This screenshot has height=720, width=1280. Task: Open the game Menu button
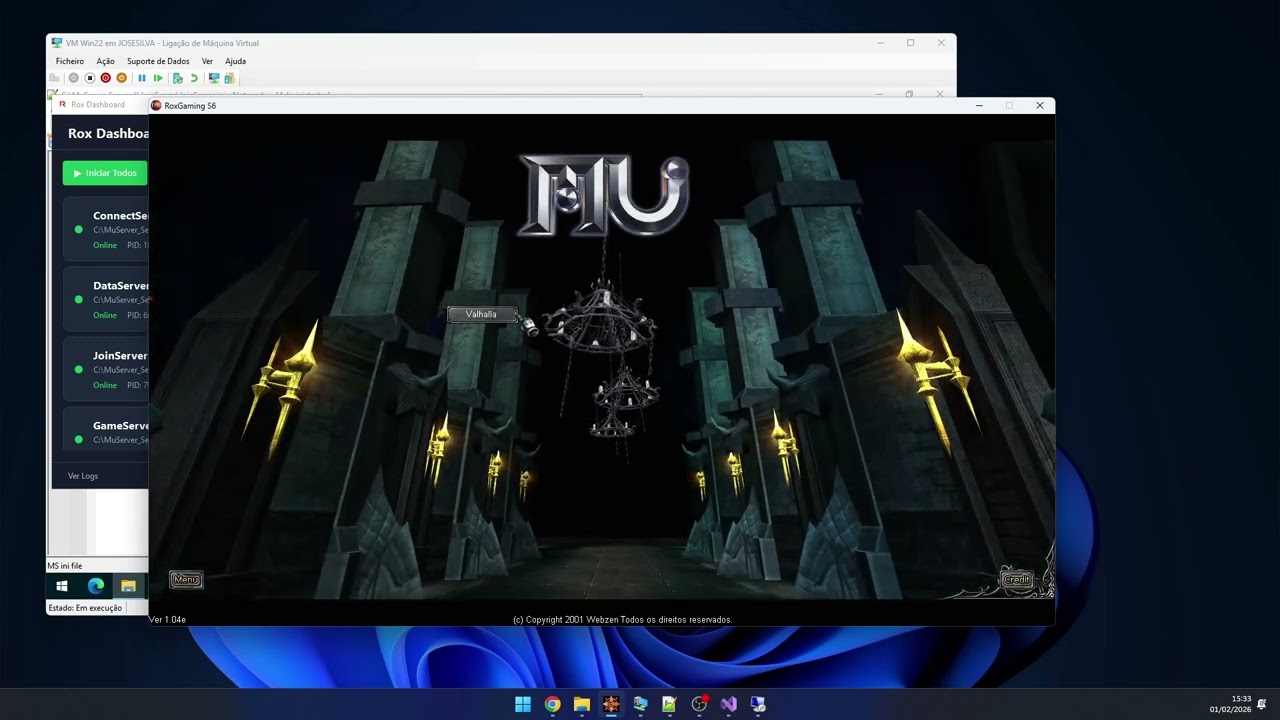[x=186, y=579]
